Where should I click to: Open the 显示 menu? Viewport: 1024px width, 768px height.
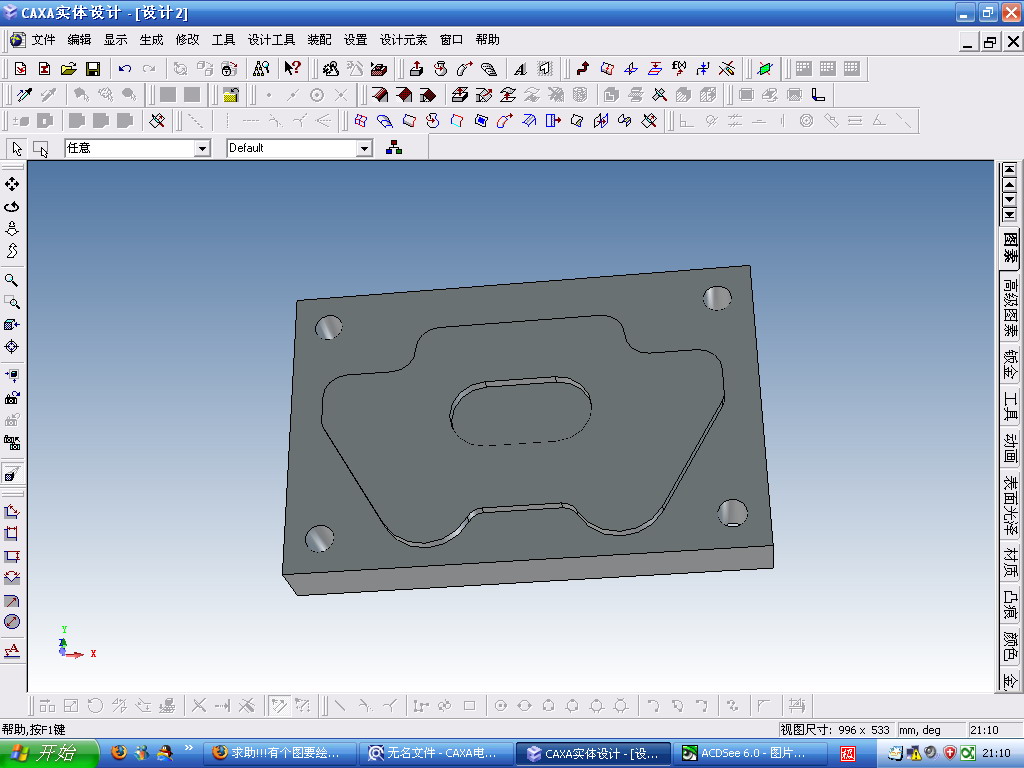116,40
